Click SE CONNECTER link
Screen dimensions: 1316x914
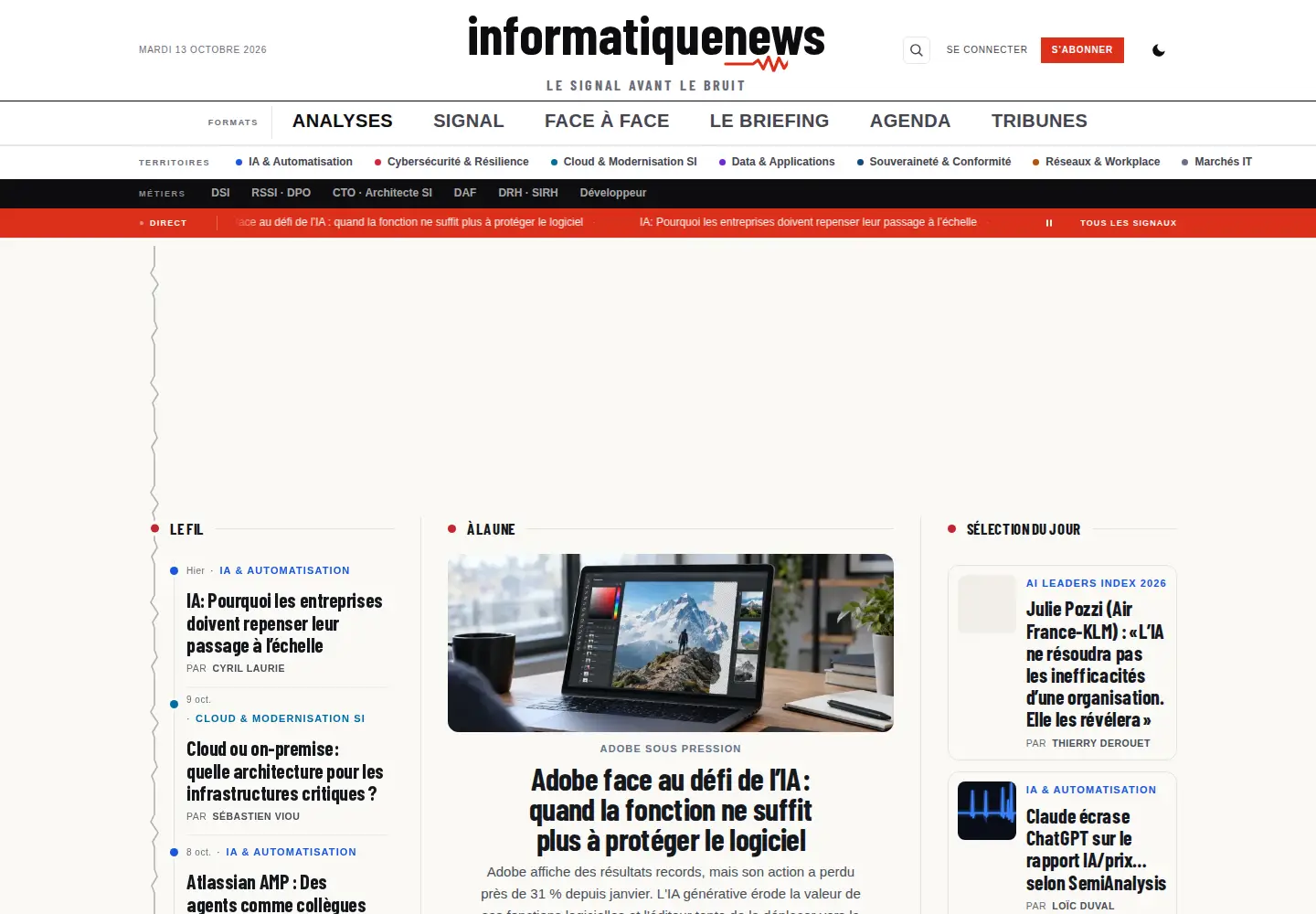point(987,50)
